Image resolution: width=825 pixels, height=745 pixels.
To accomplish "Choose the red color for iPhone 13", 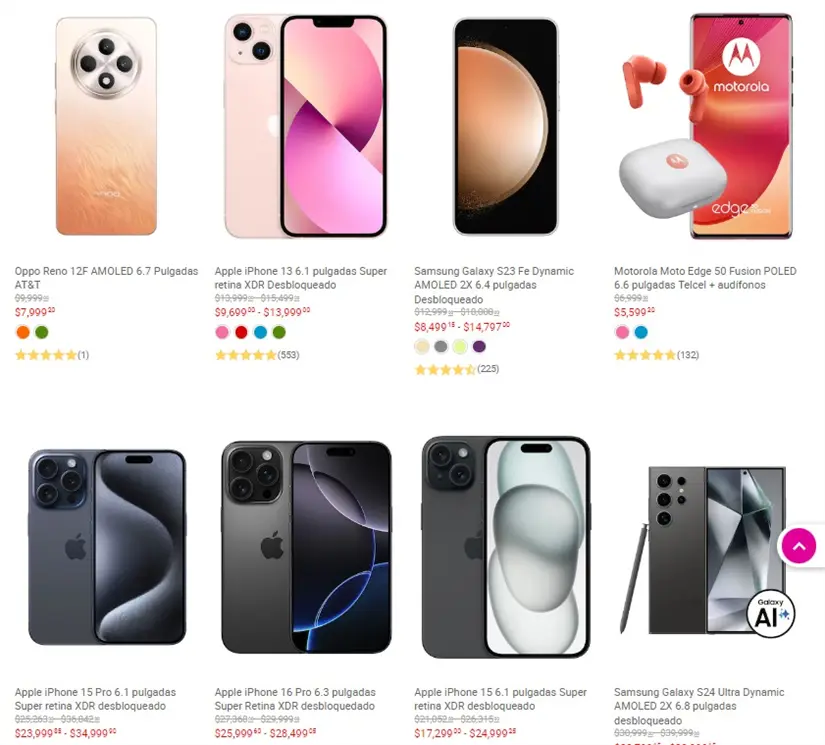I will pyautogui.click(x=242, y=332).
